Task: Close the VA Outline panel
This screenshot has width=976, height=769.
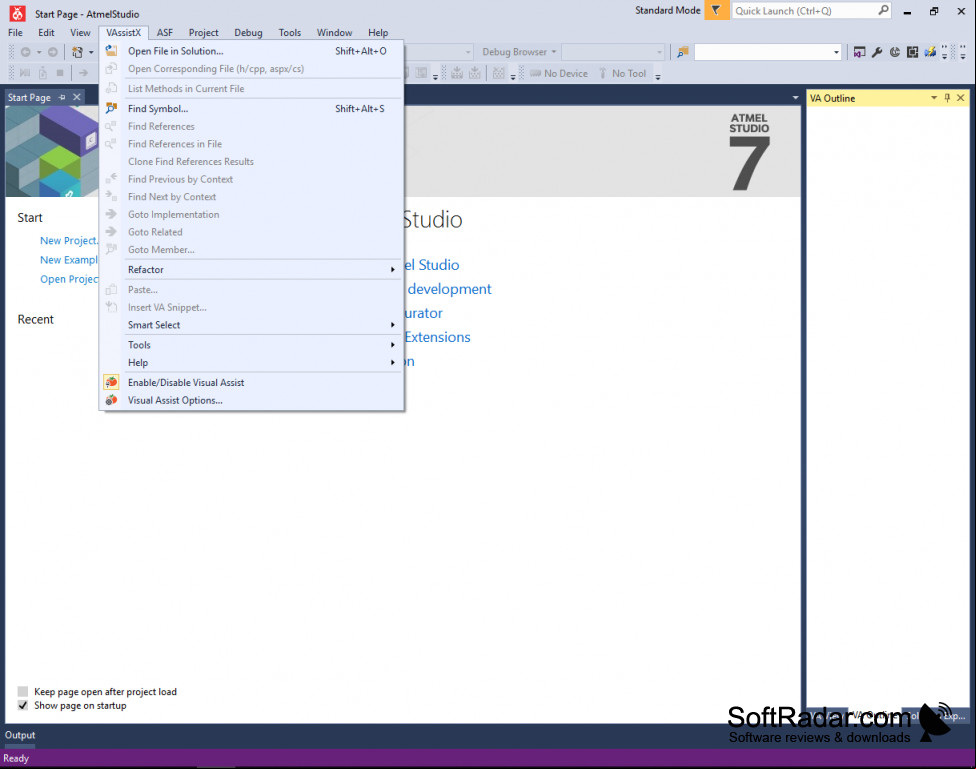Action: 961,98
